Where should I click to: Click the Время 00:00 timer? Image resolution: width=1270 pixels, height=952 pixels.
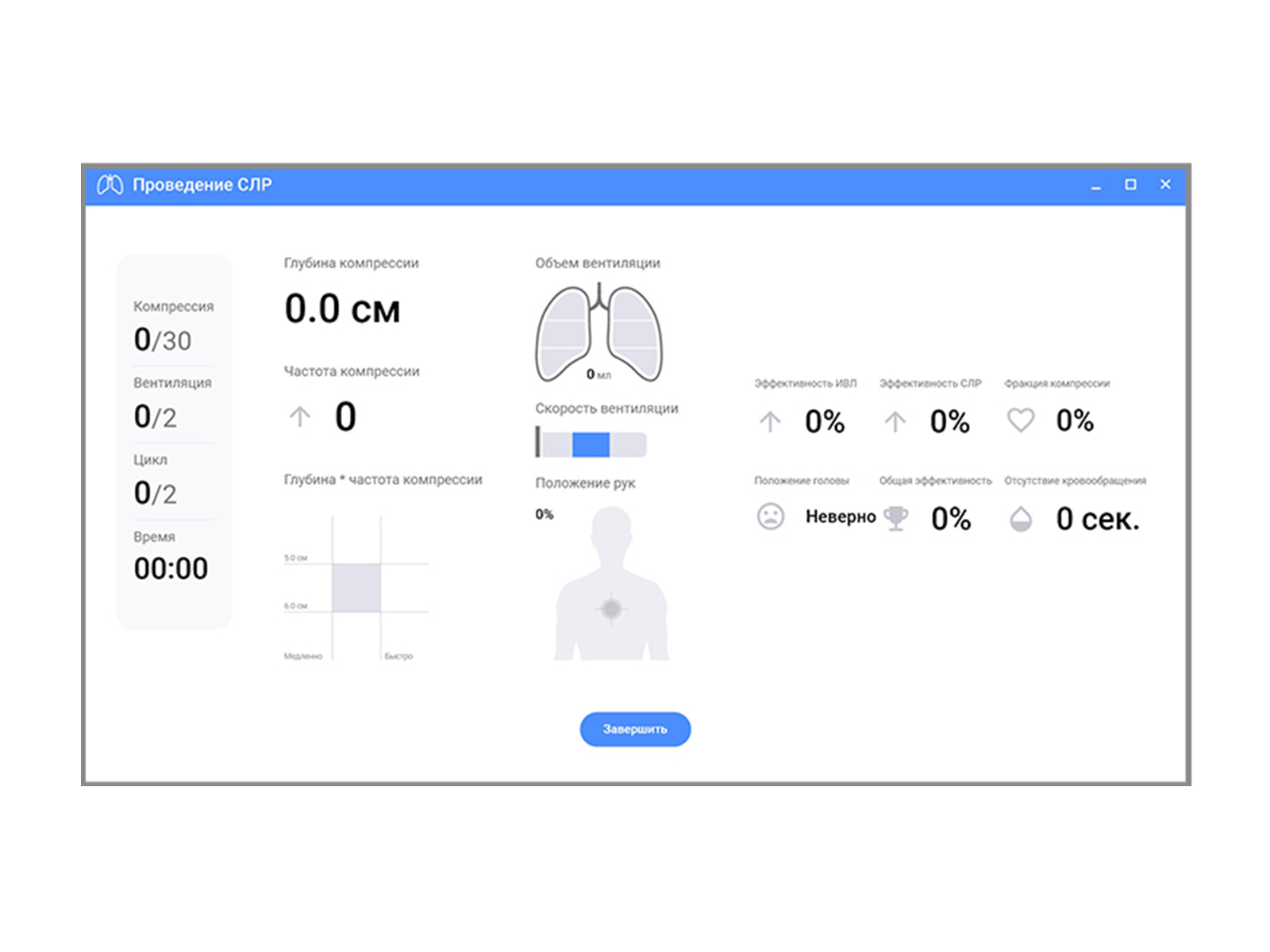click(171, 568)
